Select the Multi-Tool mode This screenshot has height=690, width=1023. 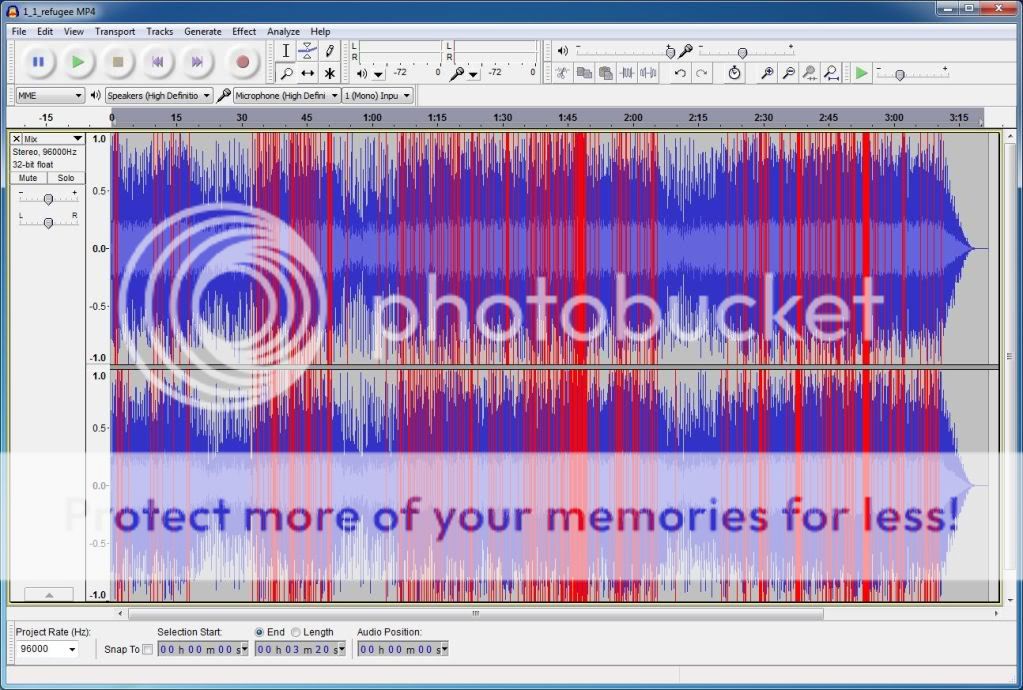point(328,73)
